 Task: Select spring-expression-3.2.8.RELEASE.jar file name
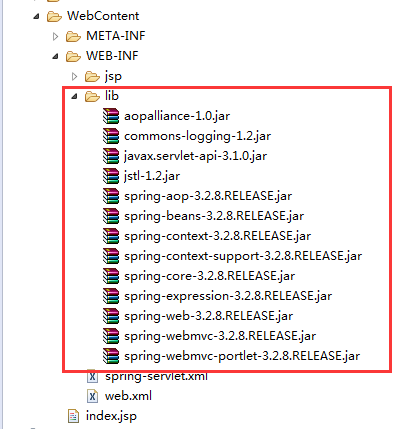coord(228,296)
